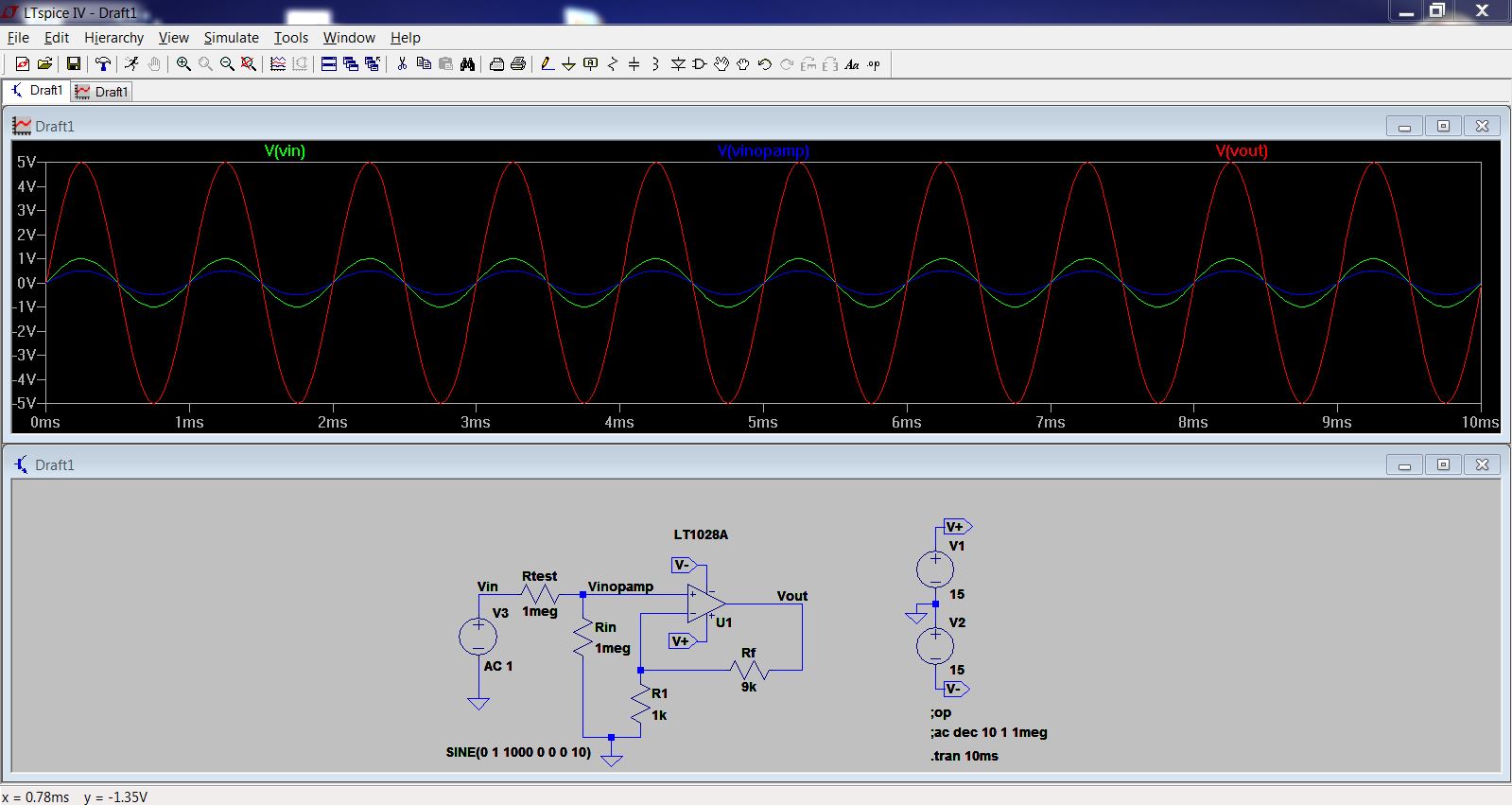
Task: Select the Place Text Aa tool
Action: (x=852, y=64)
